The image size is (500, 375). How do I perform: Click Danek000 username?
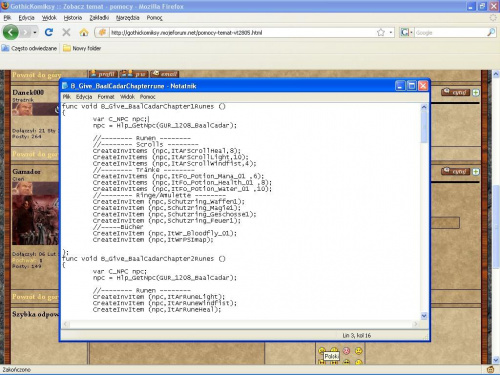(x=28, y=92)
